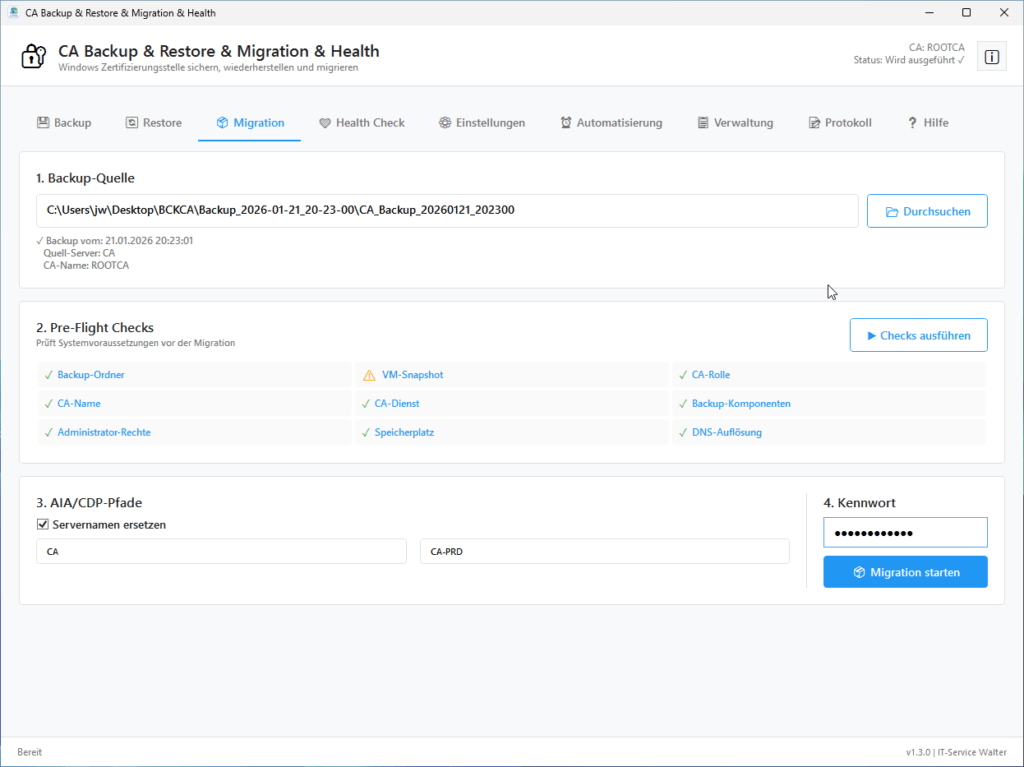The image size is (1024, 767).
Task: Select the gear icon on the Einstellungen tab
Action: pyautogui.click(x=443, y=122)
